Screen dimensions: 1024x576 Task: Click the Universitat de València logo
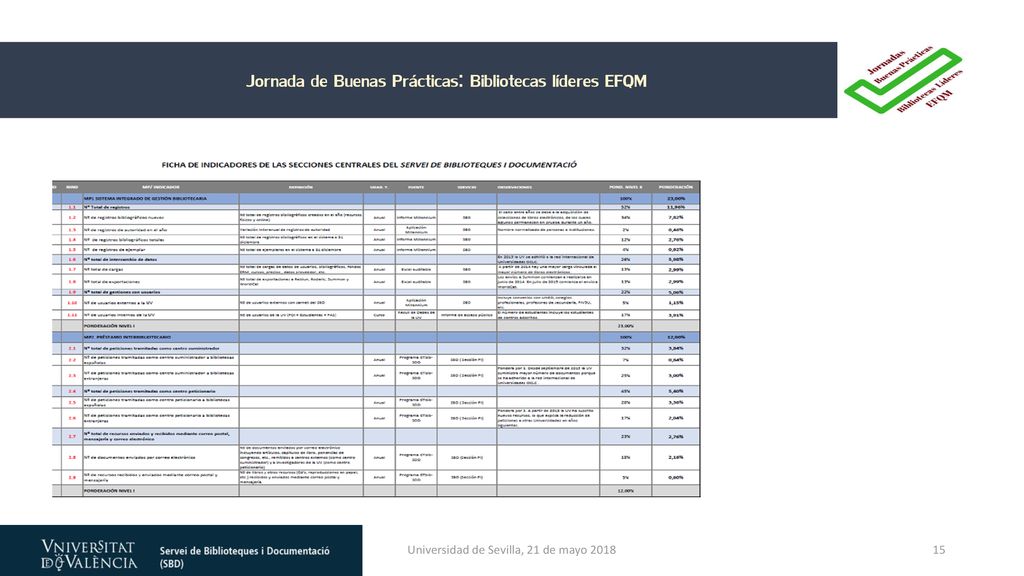click(89, 554)
